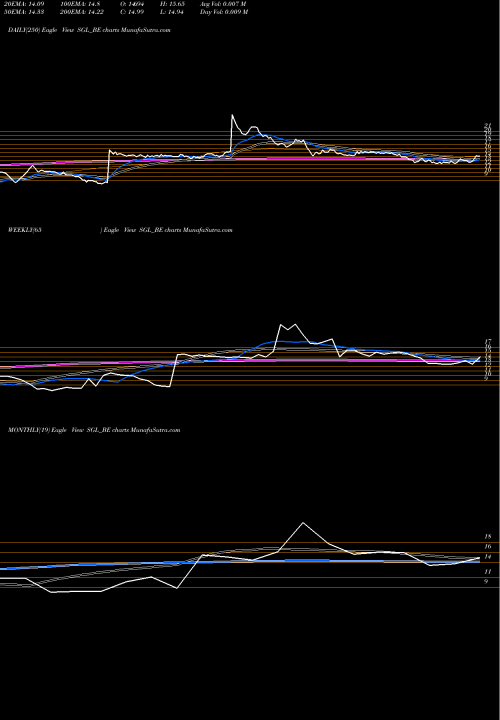The width and height of the screenshot is (500, 720).
Task: Click the spike peak on daily chart
Action: pos(232,115)
